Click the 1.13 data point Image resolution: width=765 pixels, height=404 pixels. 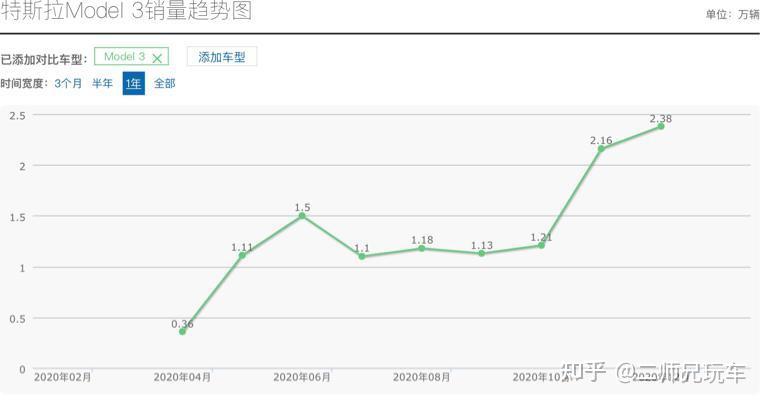coord(482,254)
